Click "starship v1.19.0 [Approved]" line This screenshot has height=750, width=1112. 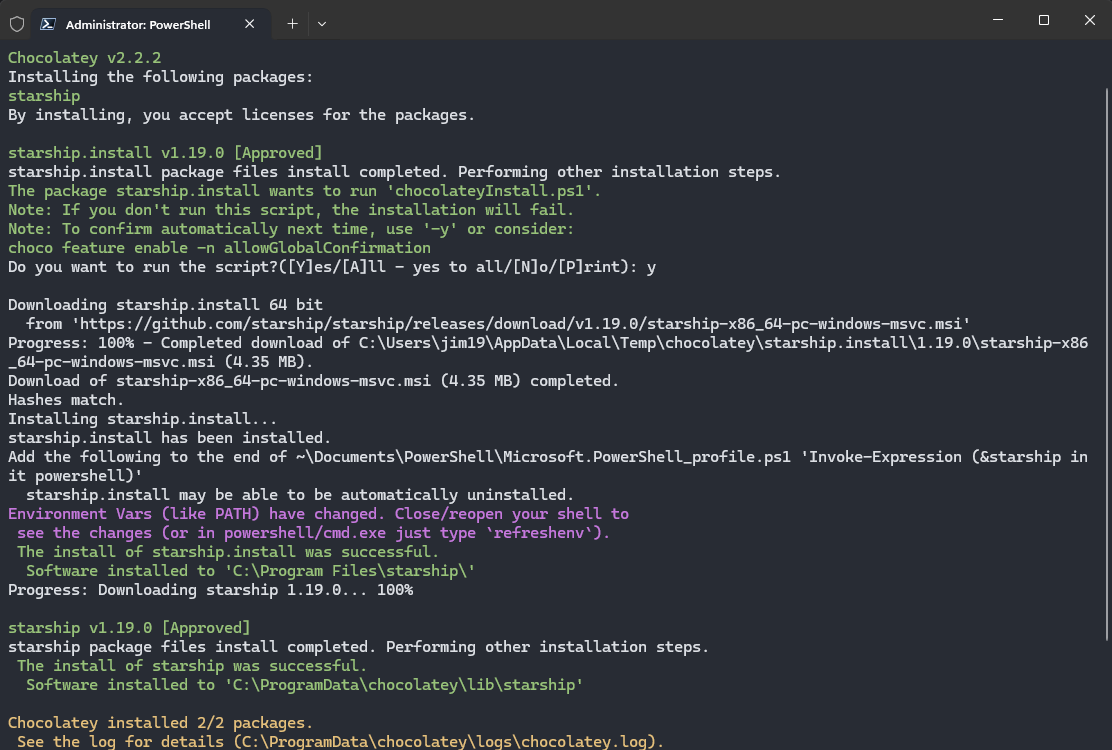pyautogui.click(x=129, y=628)
